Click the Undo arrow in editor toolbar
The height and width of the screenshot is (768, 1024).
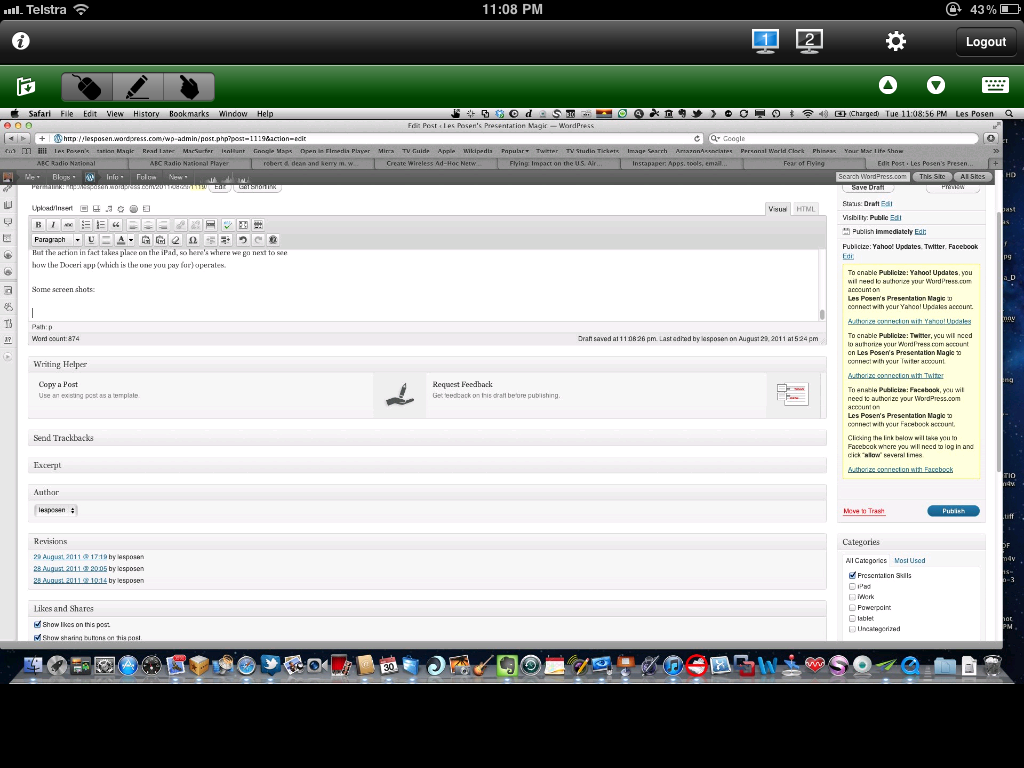click(242, 240)
